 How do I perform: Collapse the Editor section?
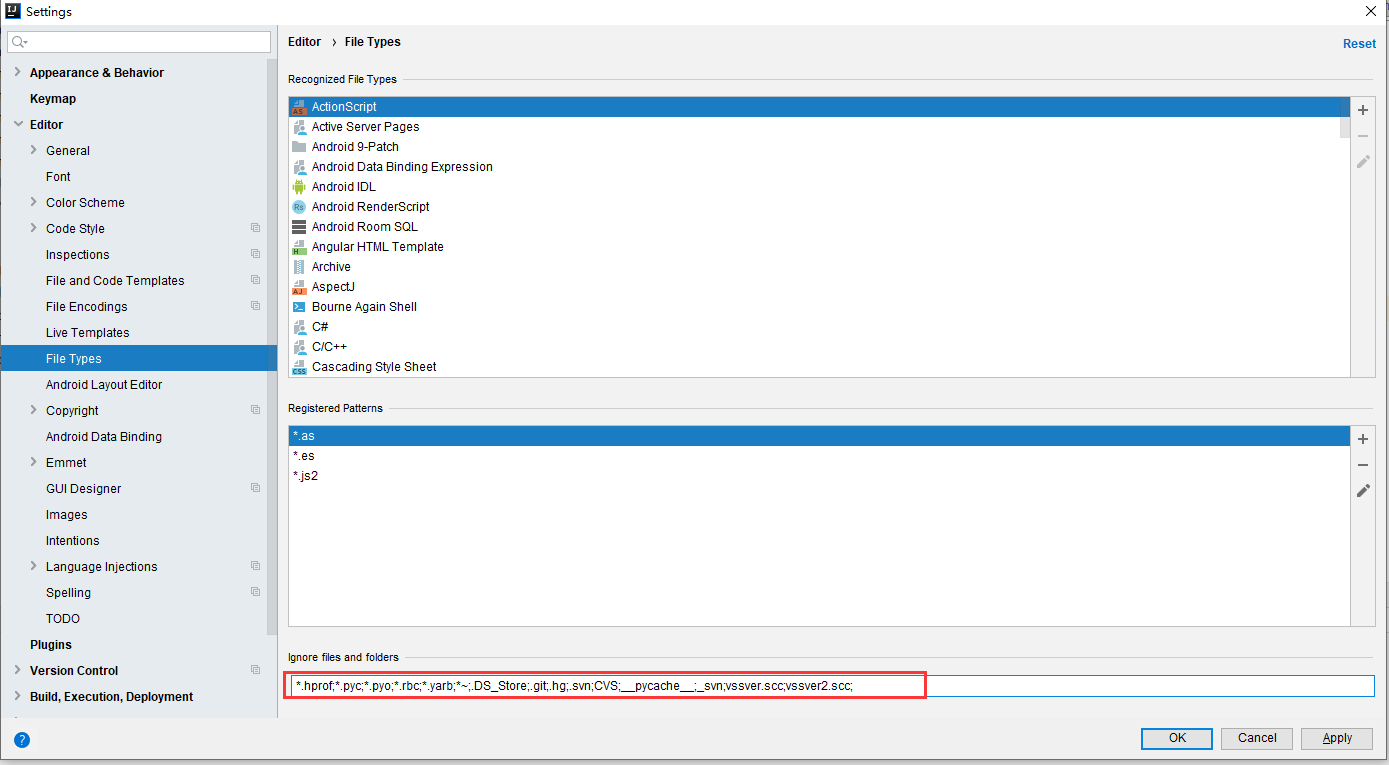tap(18, 124)
